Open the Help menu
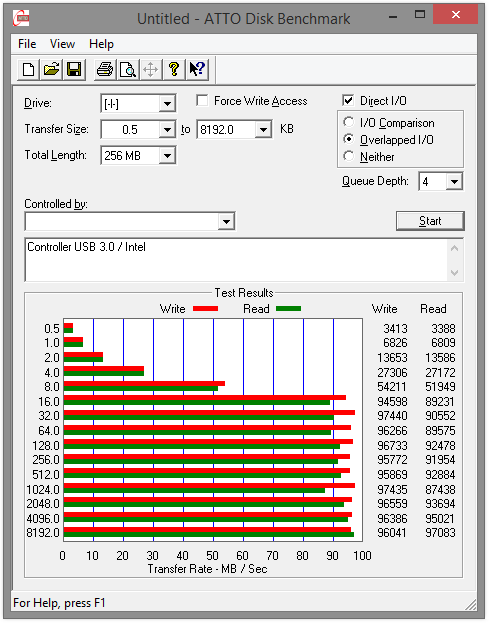The width and height of the screenshot is (490, 623). pos(101,44)
